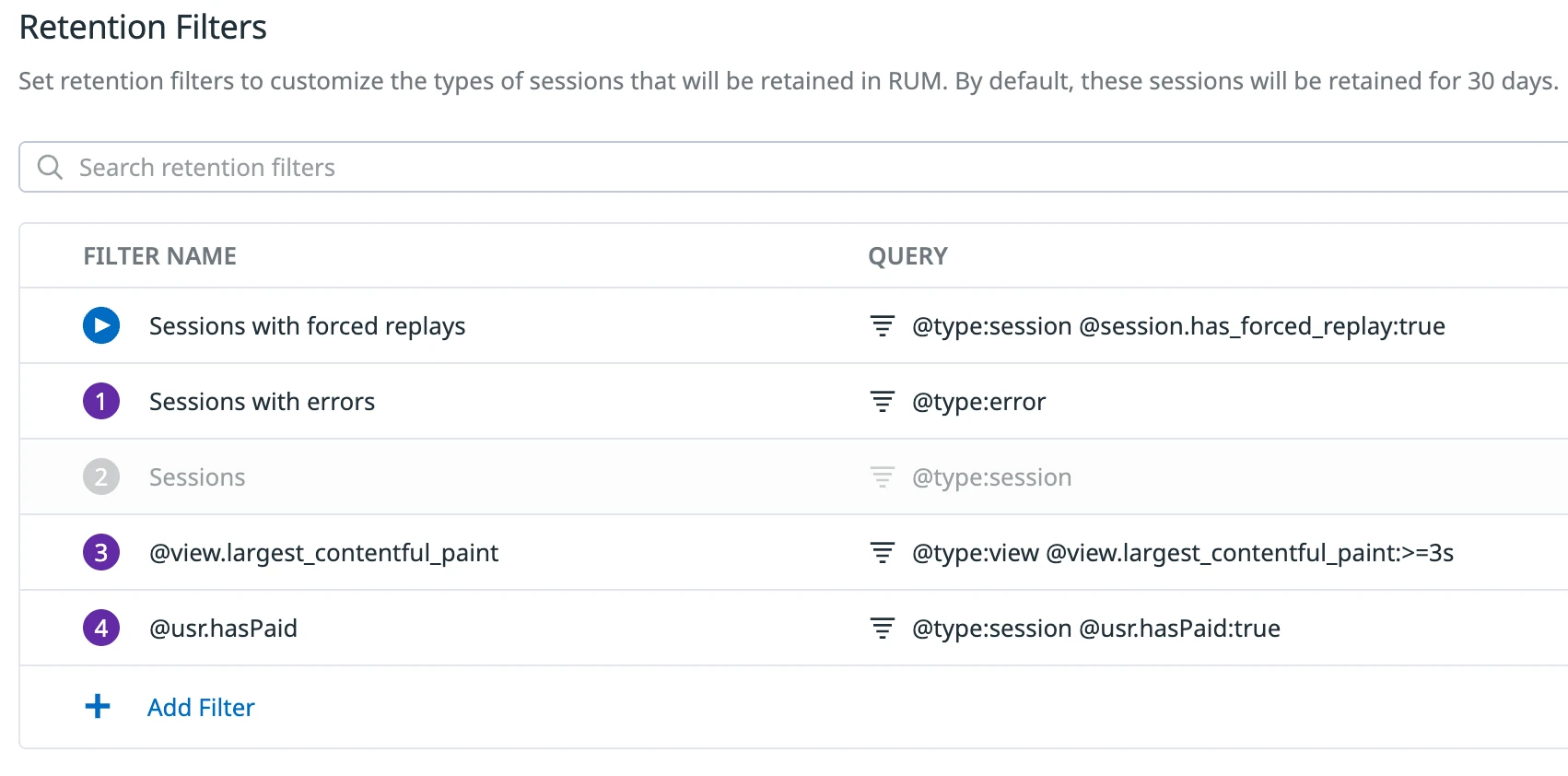Image resolution: width=1568 pixels, height=776 pixels.
Task: Click the greyed-out number 2 badge
Action: click(x=101, y=476)
